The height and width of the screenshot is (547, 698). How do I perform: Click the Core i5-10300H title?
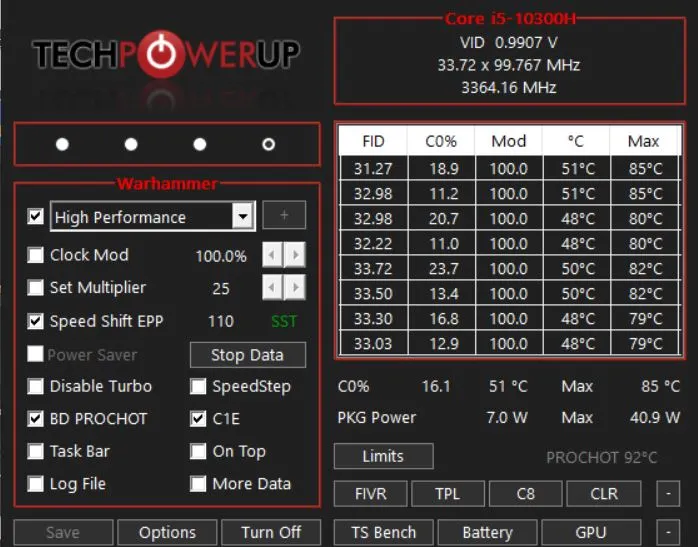510,19
